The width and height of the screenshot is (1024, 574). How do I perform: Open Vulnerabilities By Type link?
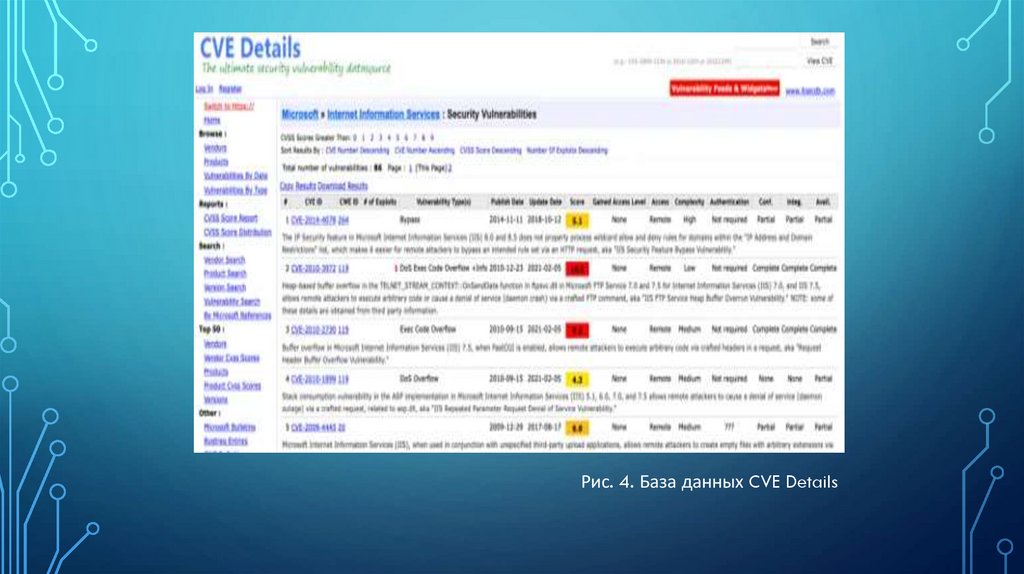236,190
